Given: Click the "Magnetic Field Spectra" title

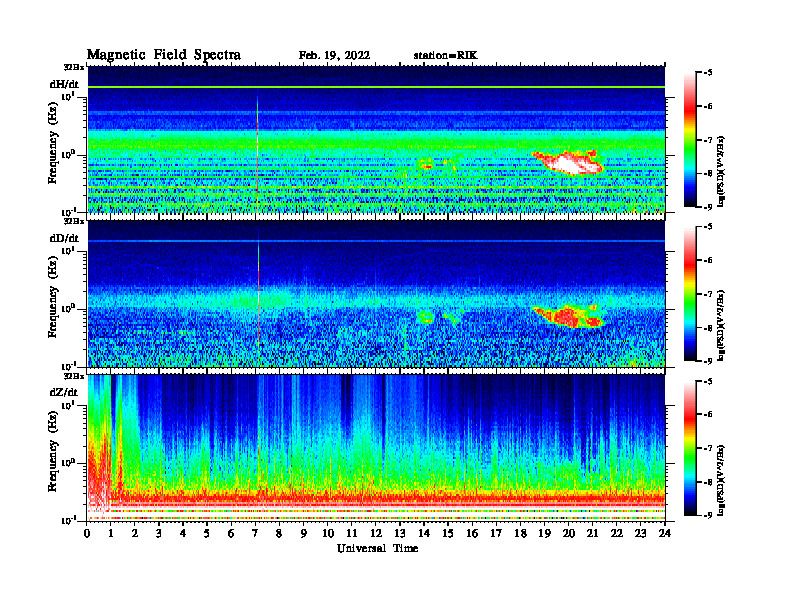Looking at the screenshot, I should coord(164,55).
